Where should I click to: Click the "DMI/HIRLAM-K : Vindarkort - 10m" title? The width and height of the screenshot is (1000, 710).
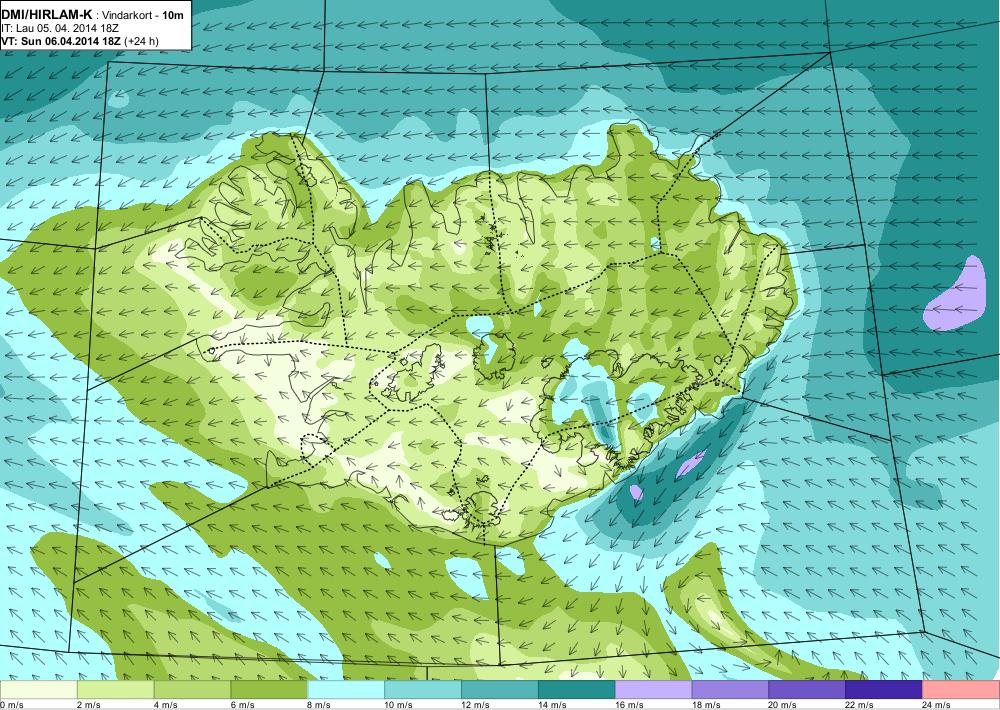(92, 15)
